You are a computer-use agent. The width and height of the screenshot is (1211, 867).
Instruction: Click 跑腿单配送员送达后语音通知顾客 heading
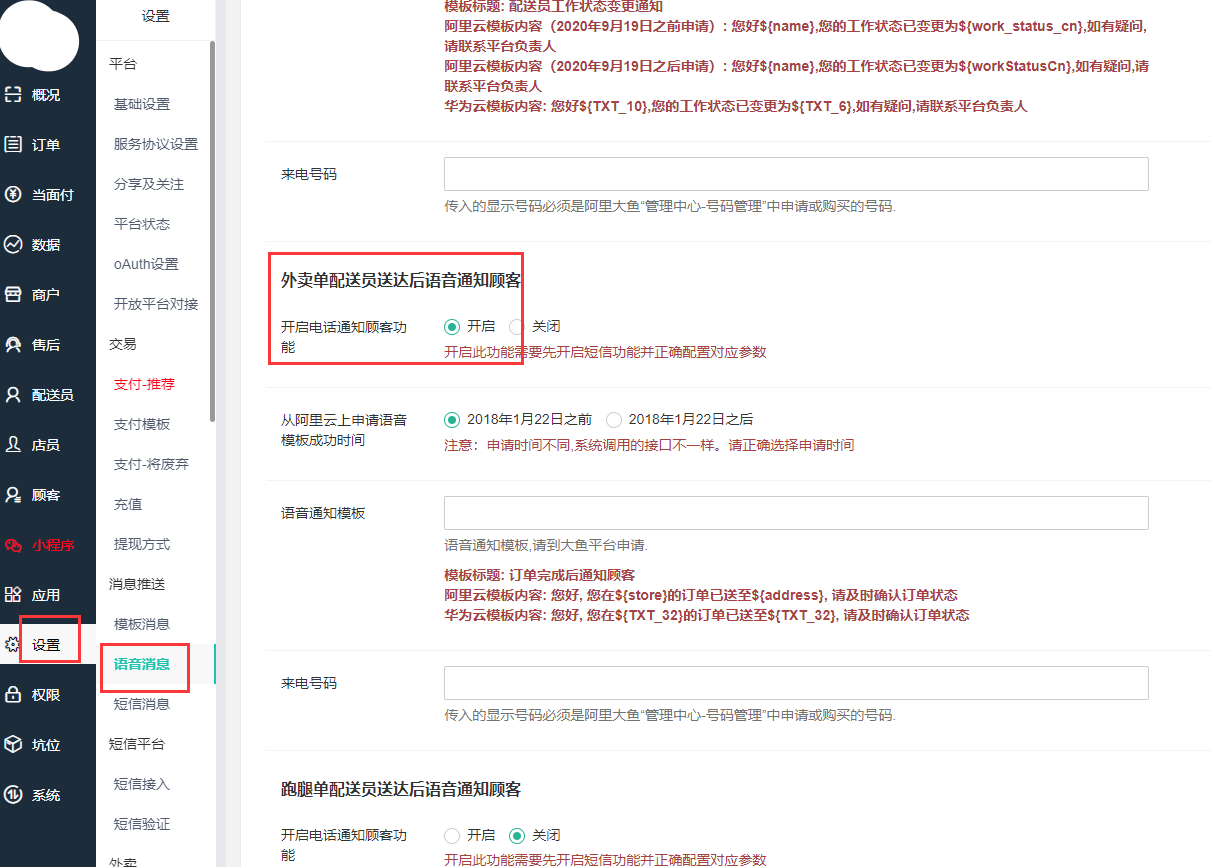(401, 790)
